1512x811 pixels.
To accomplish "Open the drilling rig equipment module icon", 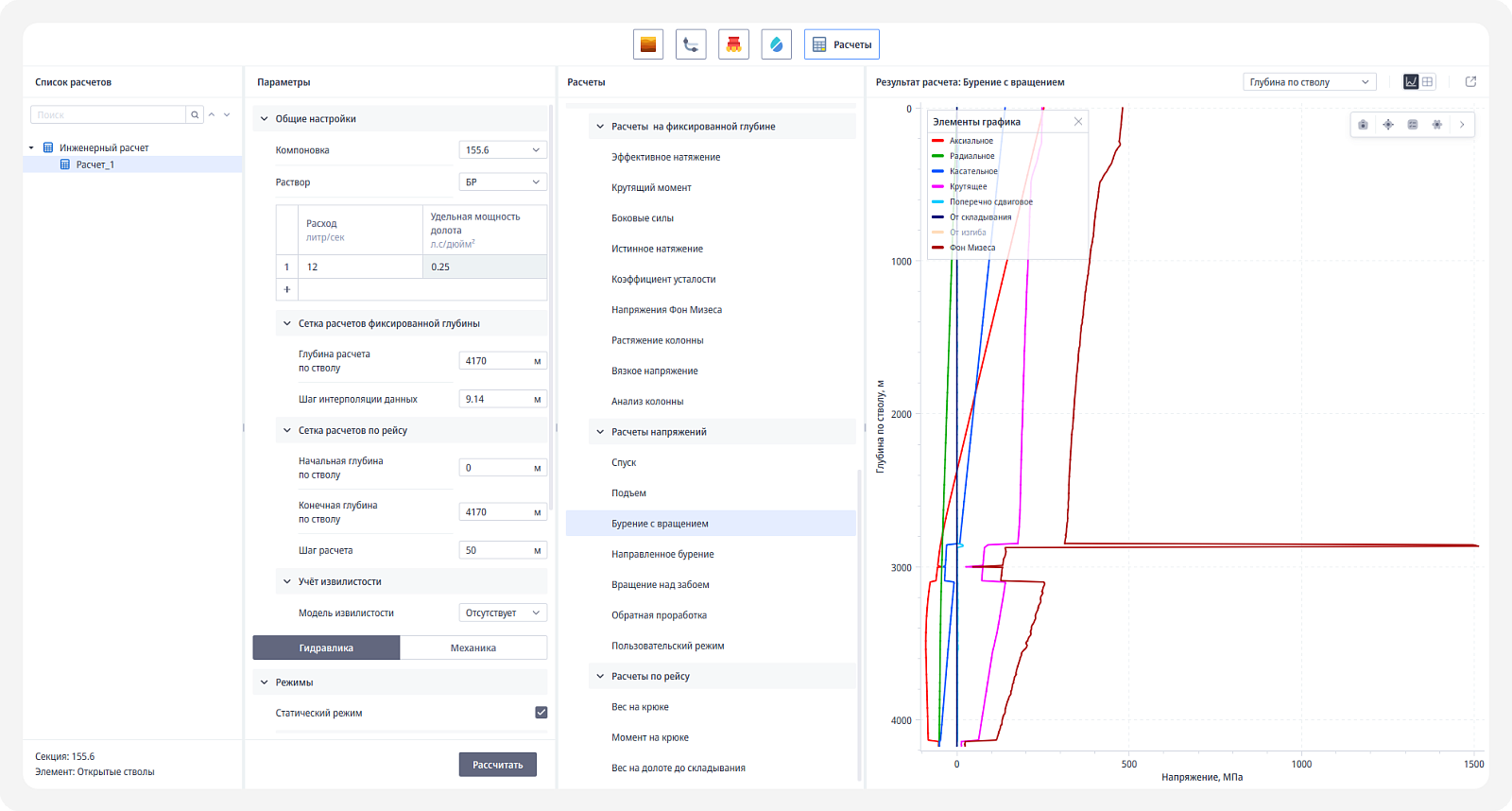I will [x=733, y=44].
